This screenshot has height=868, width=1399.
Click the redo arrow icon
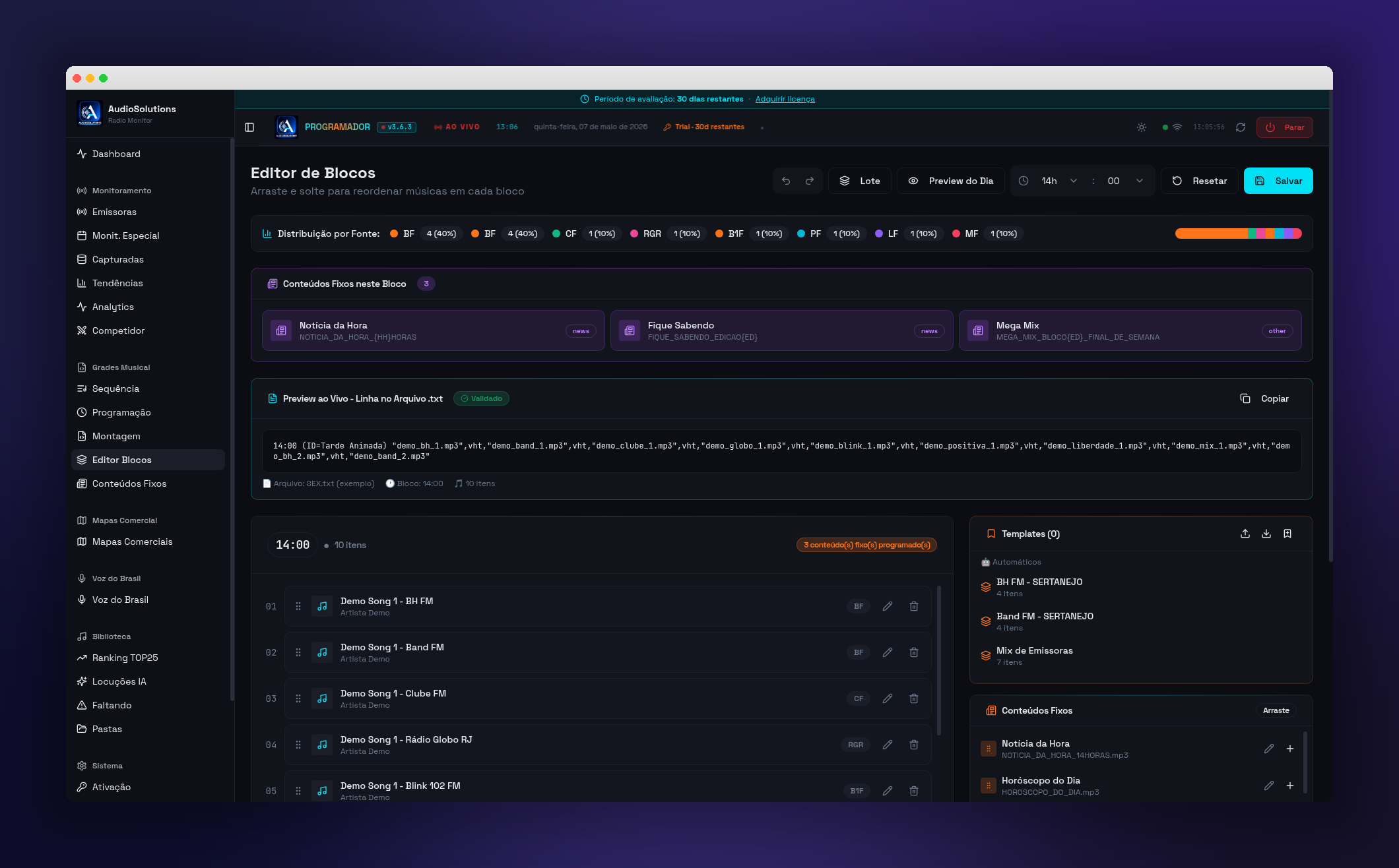coord(810,181)
